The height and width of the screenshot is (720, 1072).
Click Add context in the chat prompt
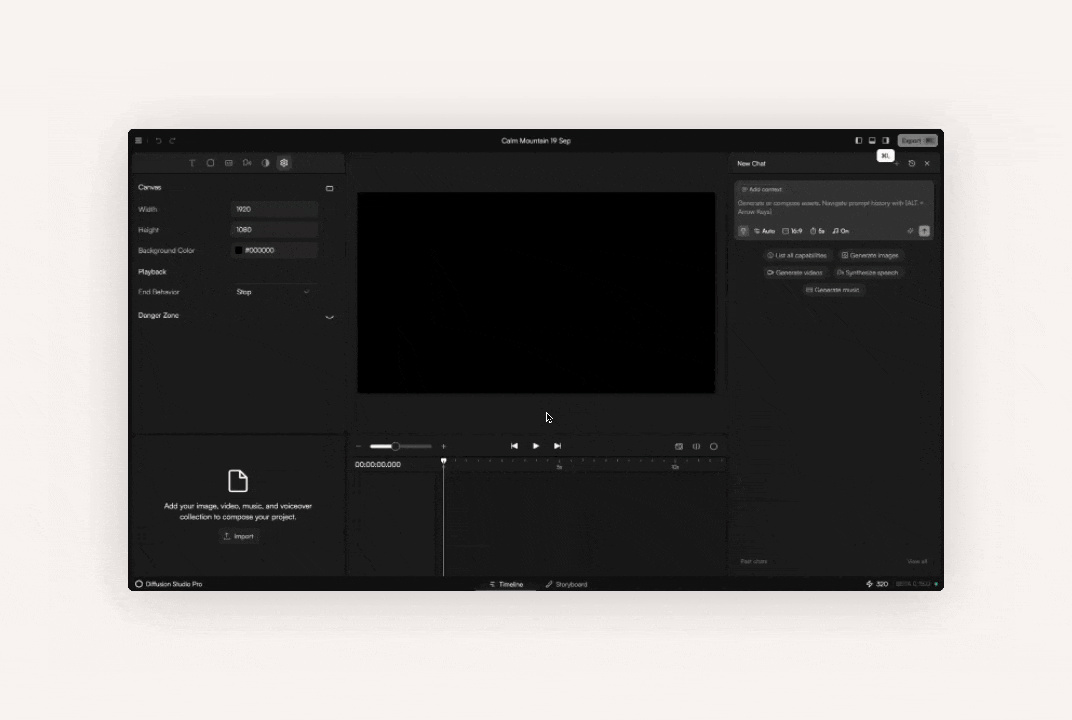point(764,190)
